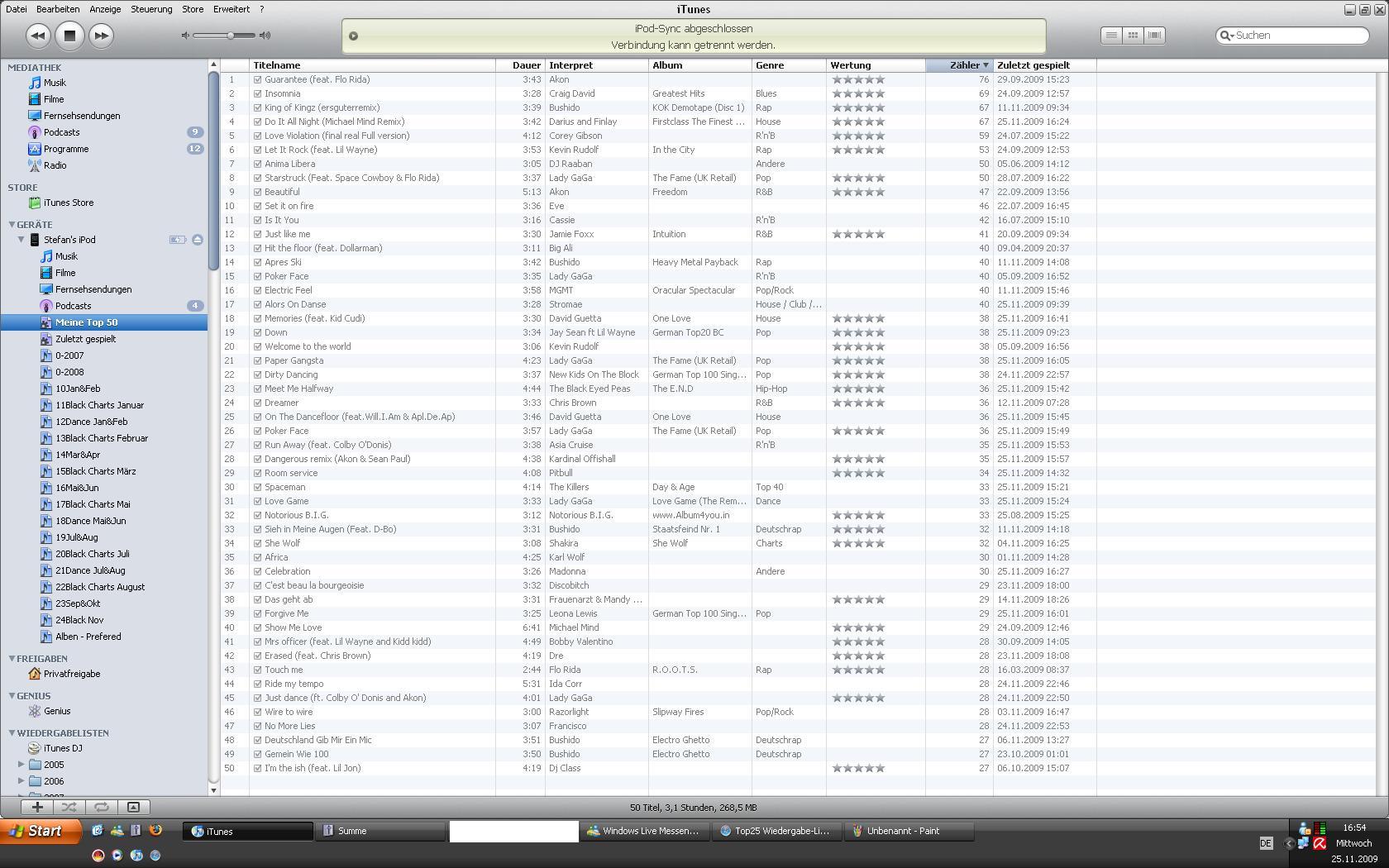The width and height of the screenshot is (1389, 868).
Task: Uncheck the Guarantee (feat. Flo Rida) track
Action: tap(257, 80)
